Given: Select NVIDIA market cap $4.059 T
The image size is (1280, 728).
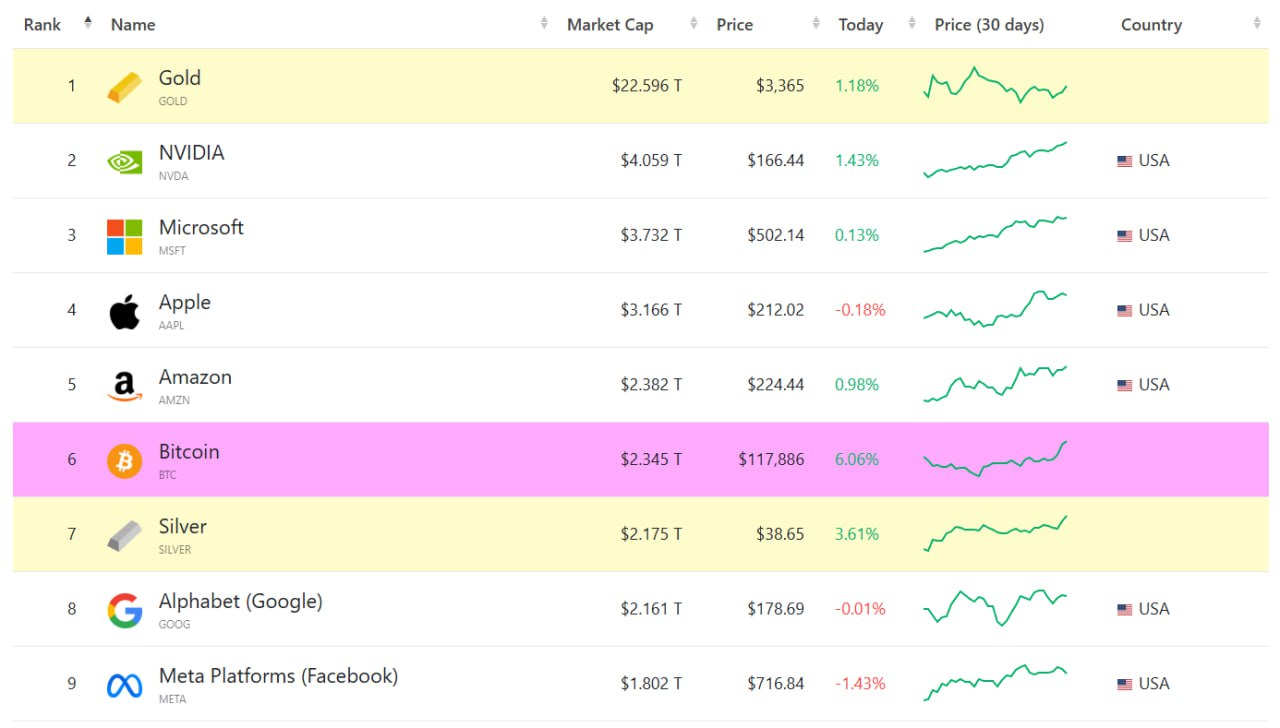Looking at the screenshot, I should (x=651, y=161).
